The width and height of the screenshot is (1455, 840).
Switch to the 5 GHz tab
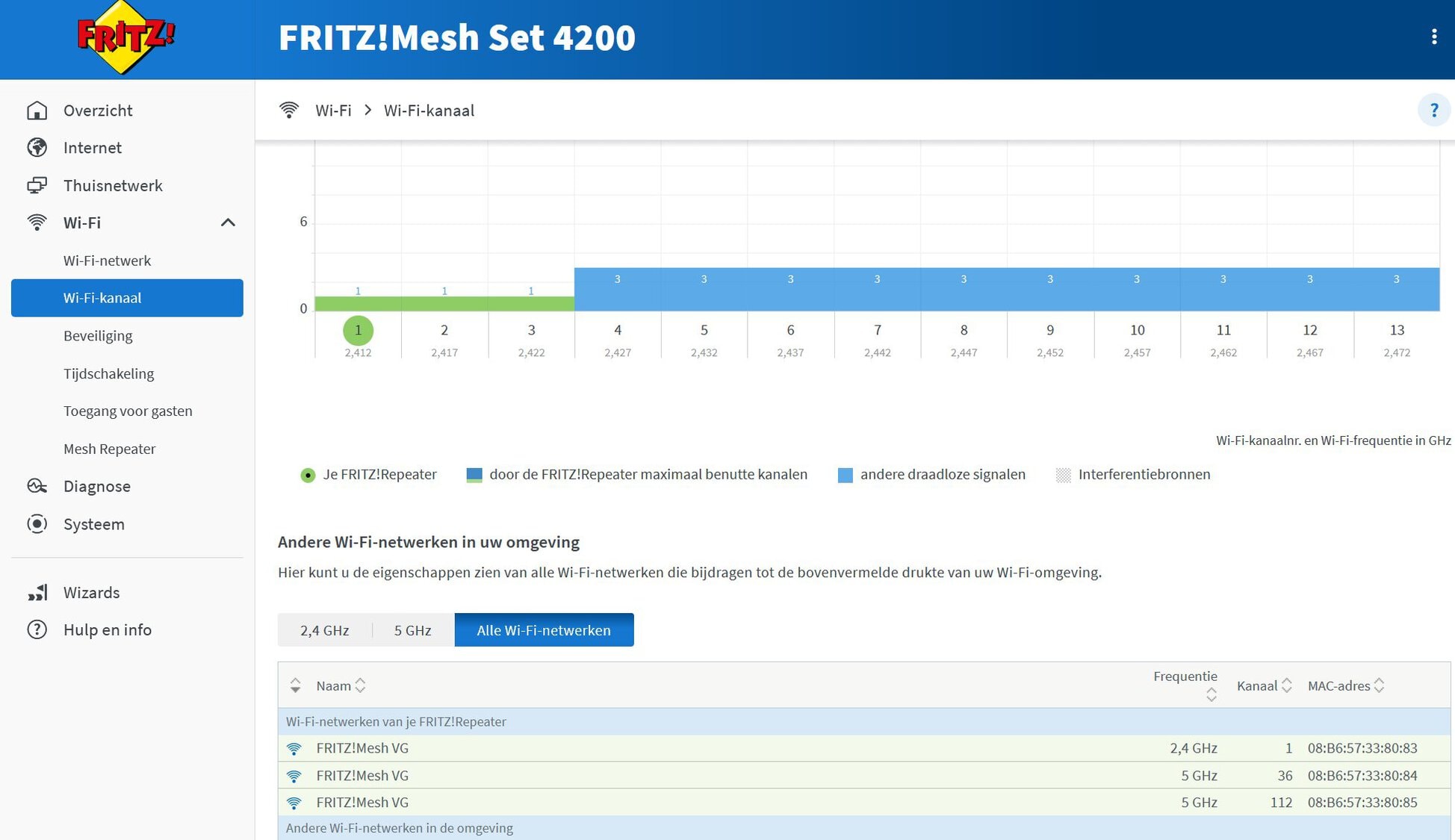click(412, 630)
